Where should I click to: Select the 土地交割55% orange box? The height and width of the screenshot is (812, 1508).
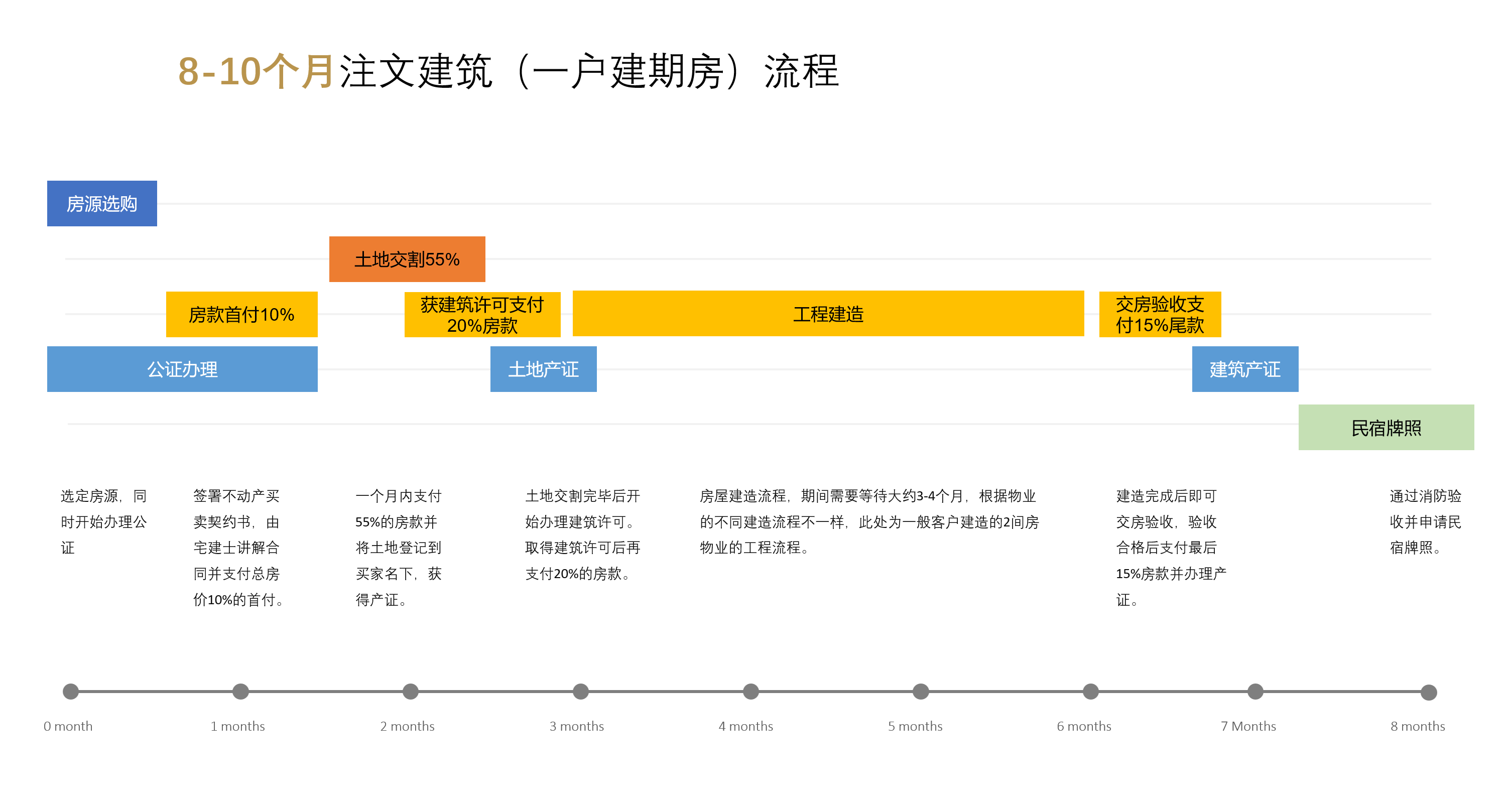[x=407, y=259]
